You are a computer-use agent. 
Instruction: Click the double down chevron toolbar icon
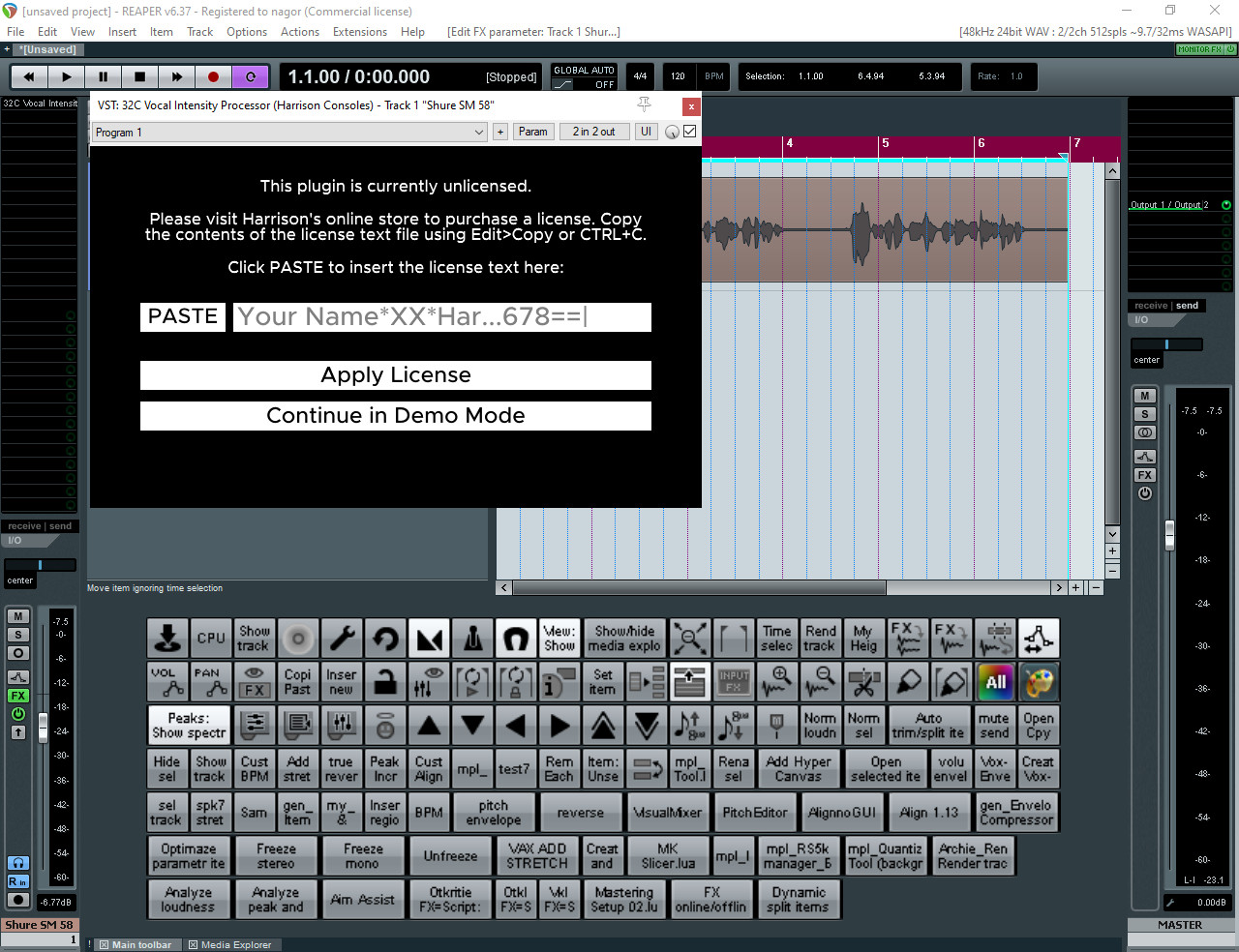click(x=647, y=726)
